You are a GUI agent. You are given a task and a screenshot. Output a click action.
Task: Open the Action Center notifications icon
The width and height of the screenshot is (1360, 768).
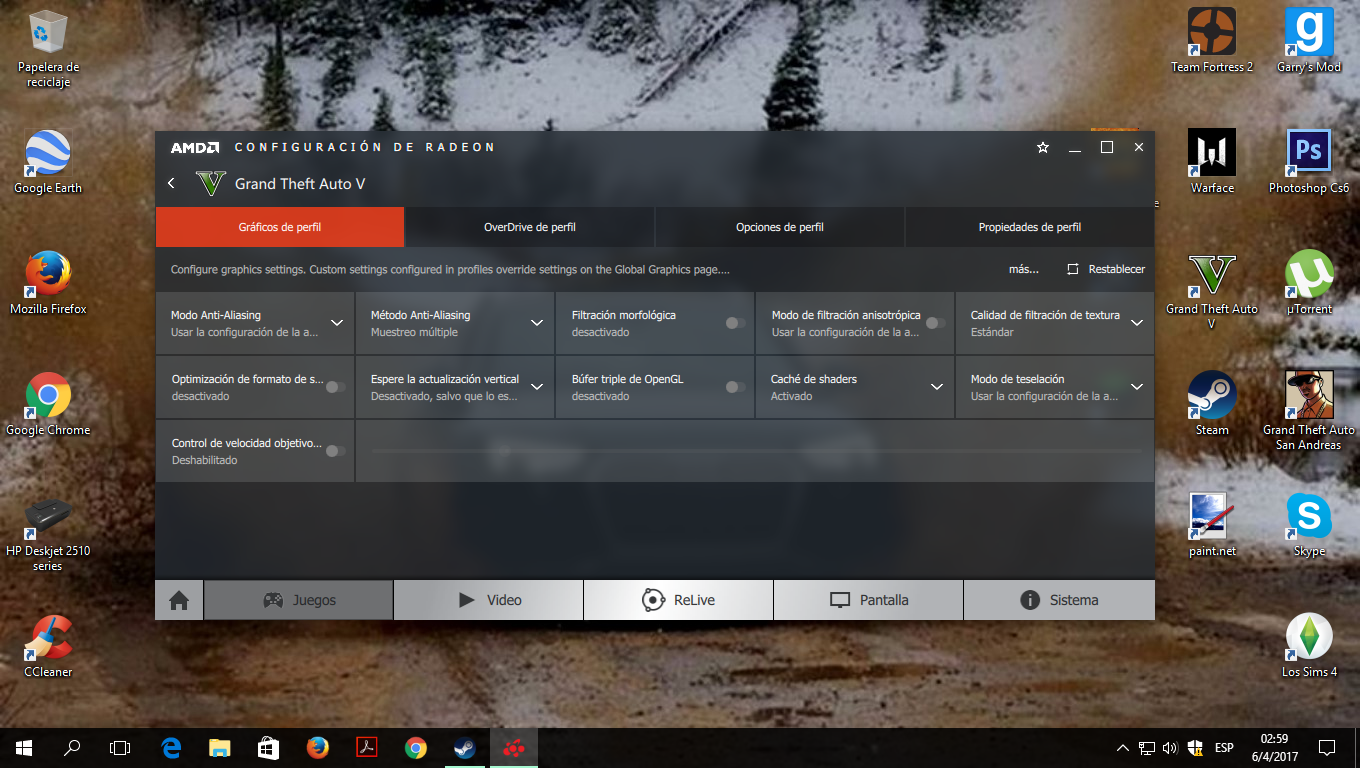tap(1327, 747)
